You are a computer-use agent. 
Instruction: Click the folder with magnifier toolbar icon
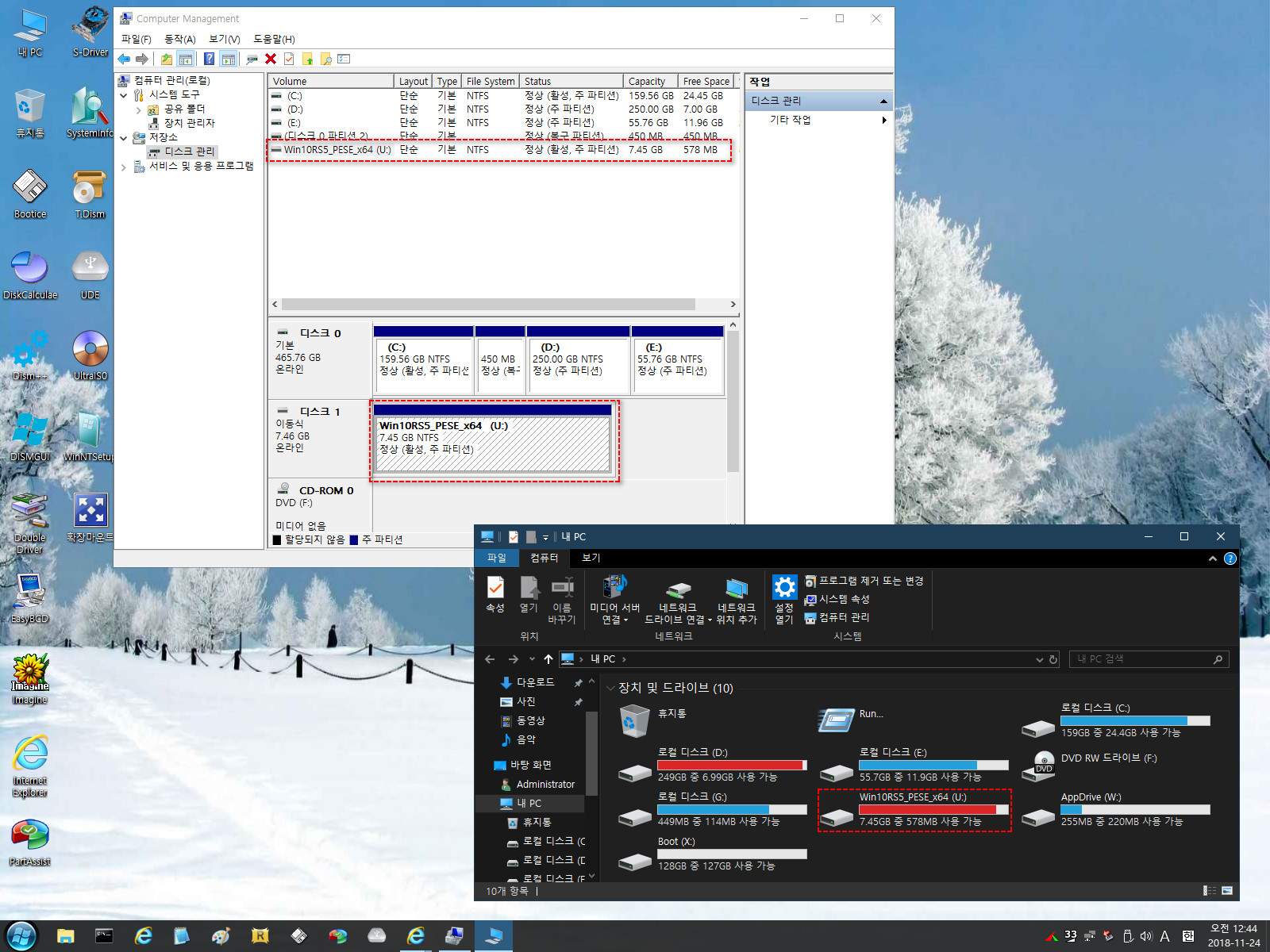click(x=325, y=59)
